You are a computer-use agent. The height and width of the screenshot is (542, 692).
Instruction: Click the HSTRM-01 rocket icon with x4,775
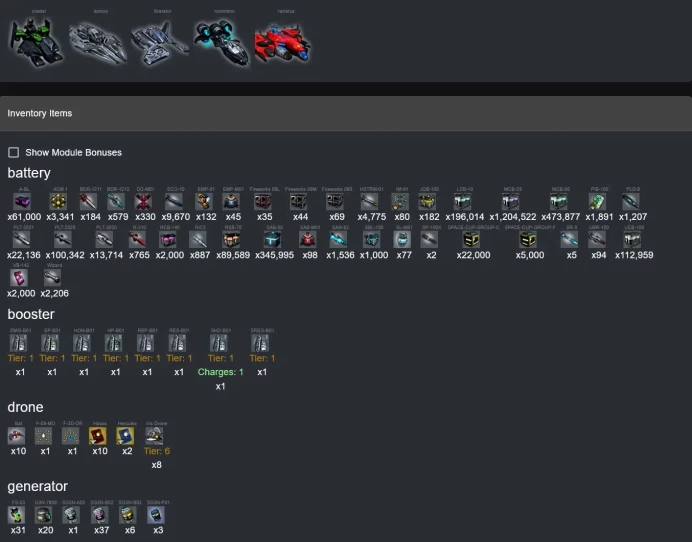tap(369, 202)
